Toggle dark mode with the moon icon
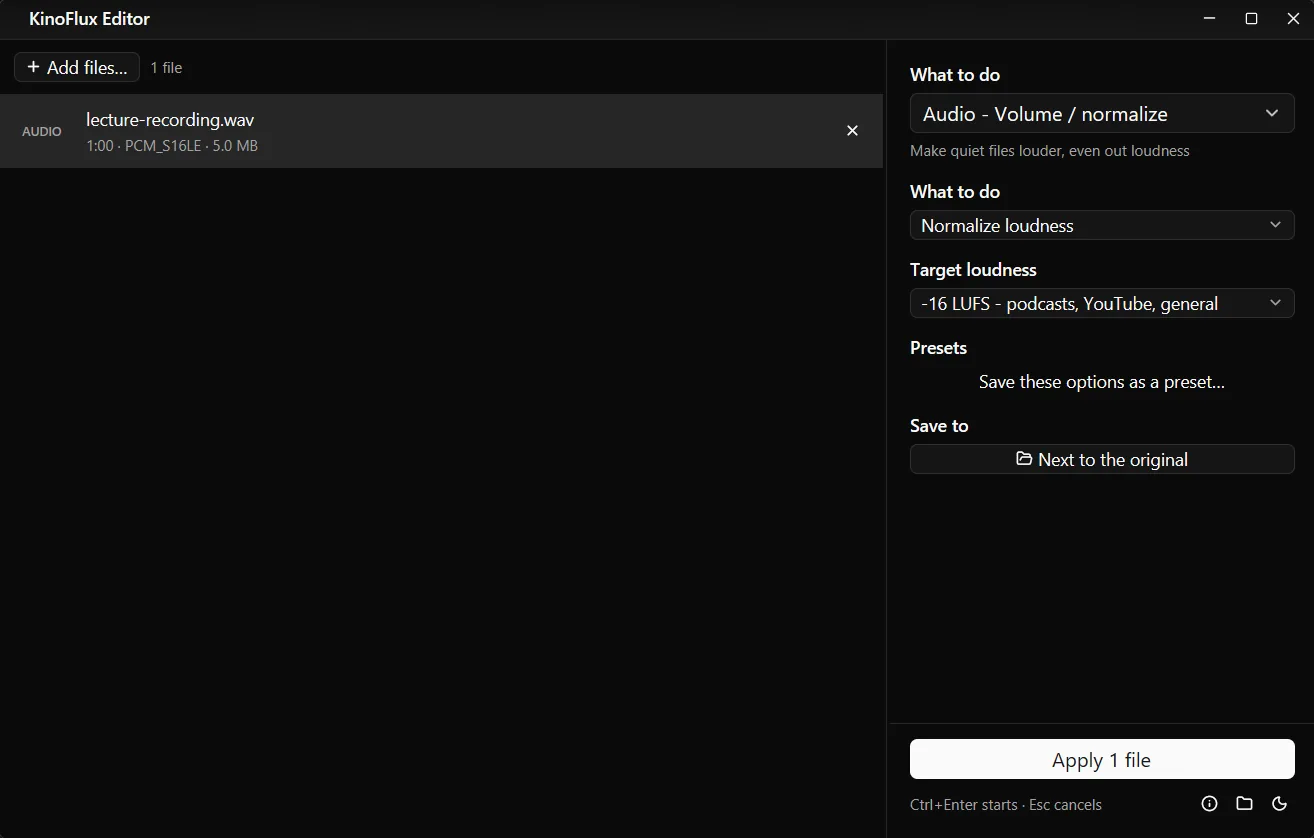This screenshot has height=838, width=1314. (x=1279, y=803)
